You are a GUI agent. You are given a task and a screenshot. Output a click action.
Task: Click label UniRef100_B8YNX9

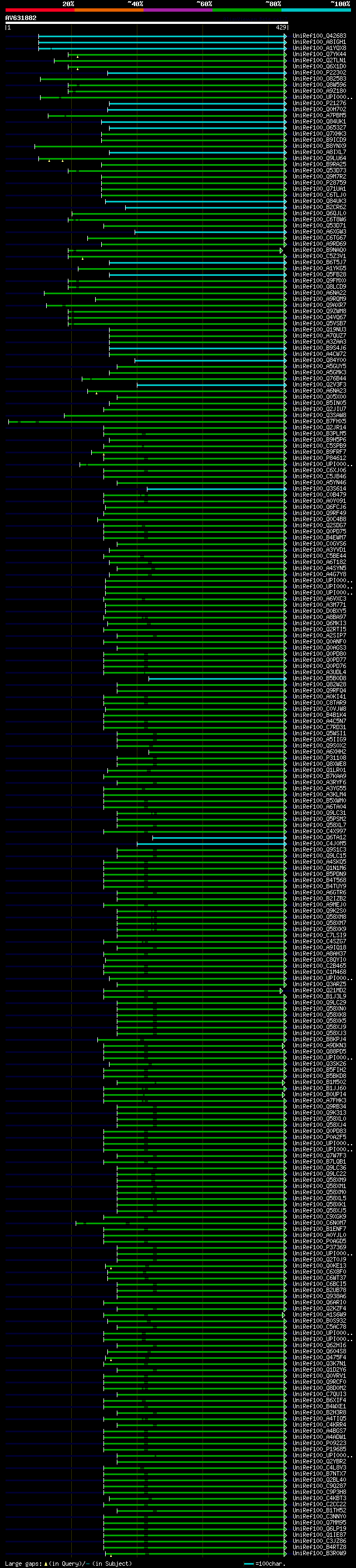point(319,146)
